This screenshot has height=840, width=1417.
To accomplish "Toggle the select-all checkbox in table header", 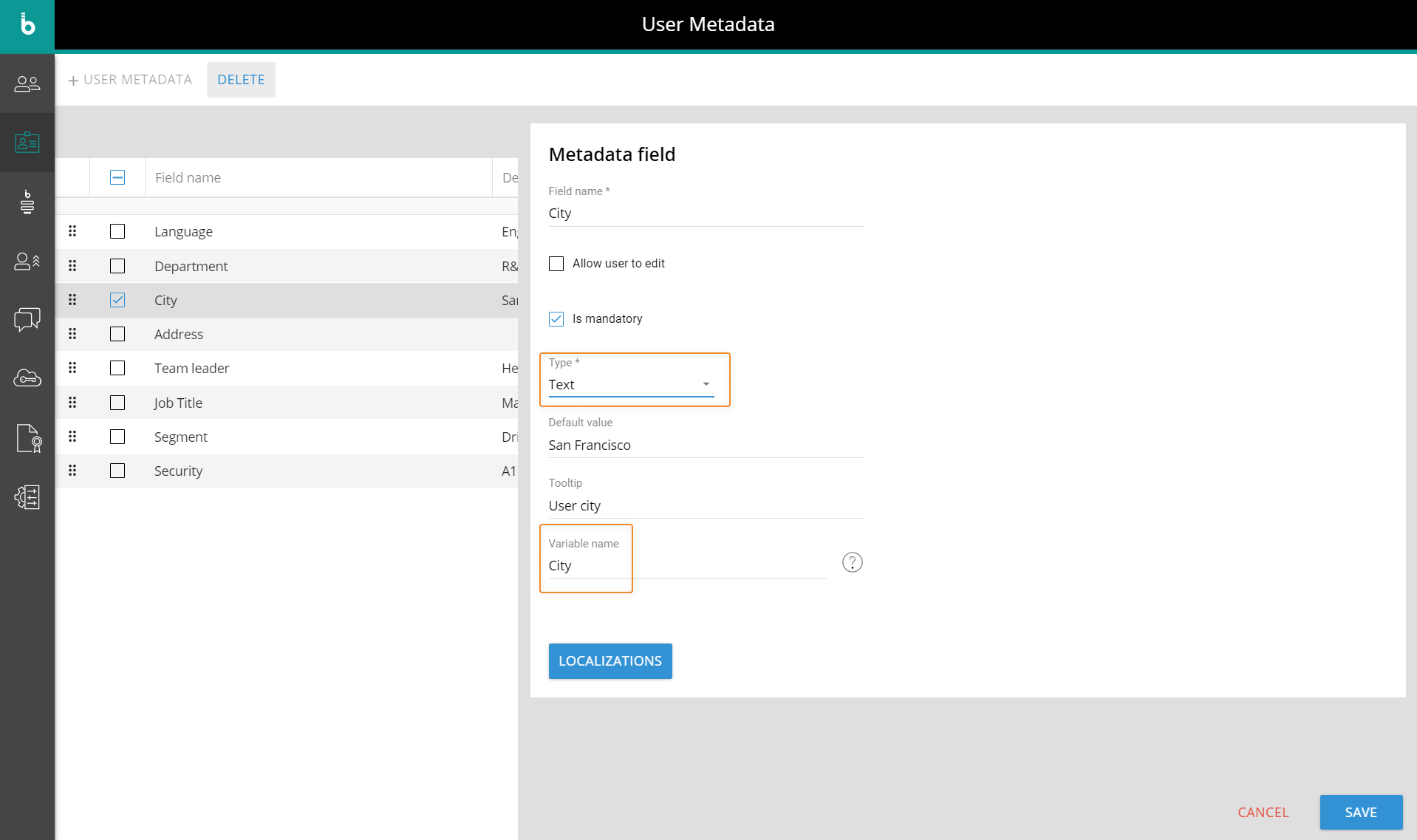I will (117, 177).
